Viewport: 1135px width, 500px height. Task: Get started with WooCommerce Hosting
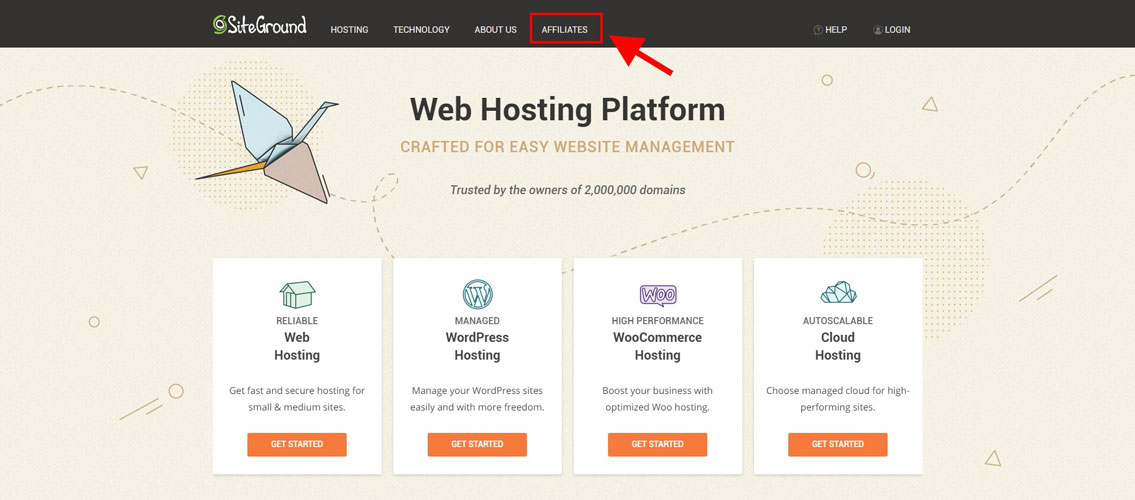657,444
